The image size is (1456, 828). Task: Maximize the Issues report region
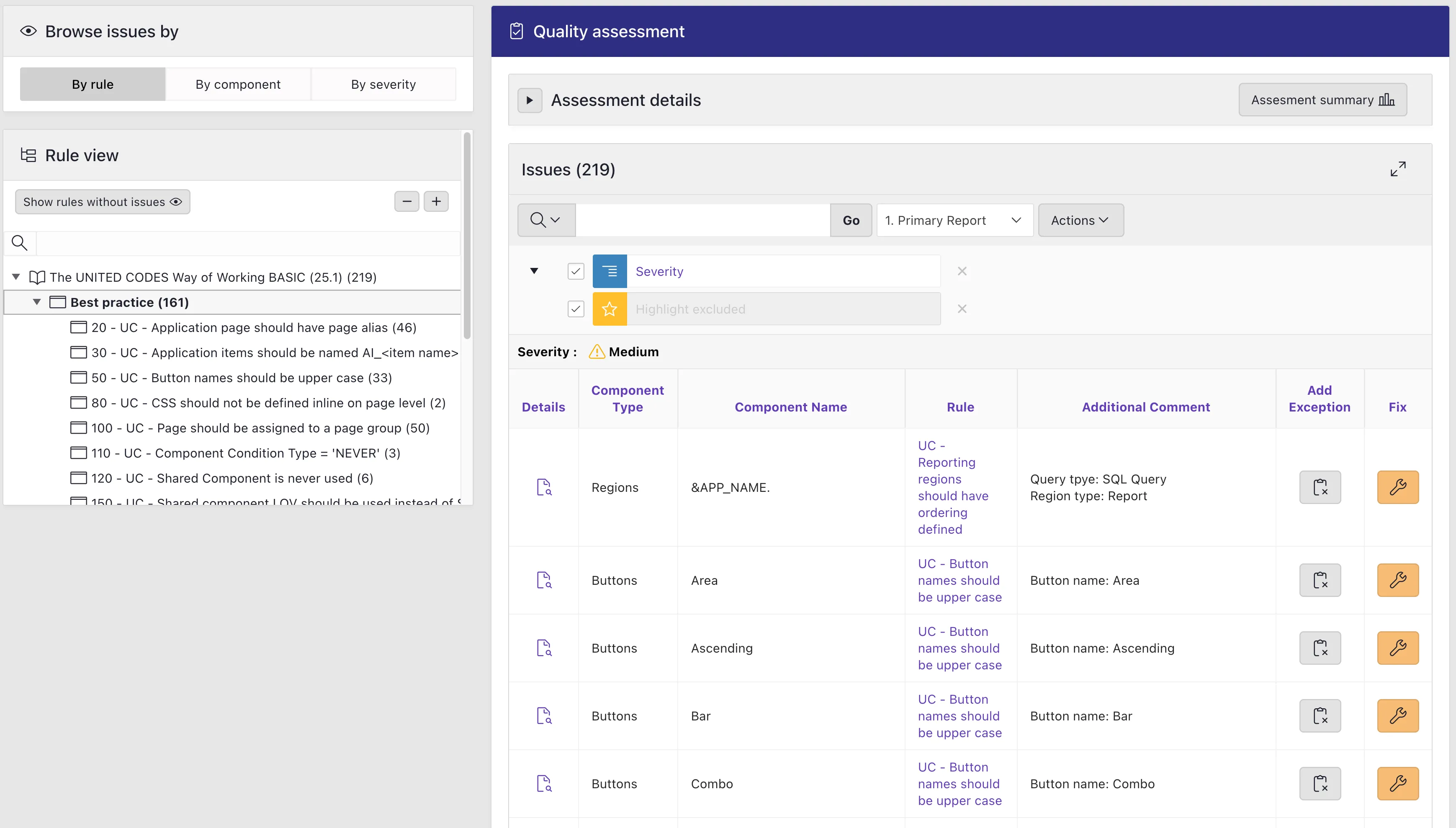click(x=1397, y=169)
